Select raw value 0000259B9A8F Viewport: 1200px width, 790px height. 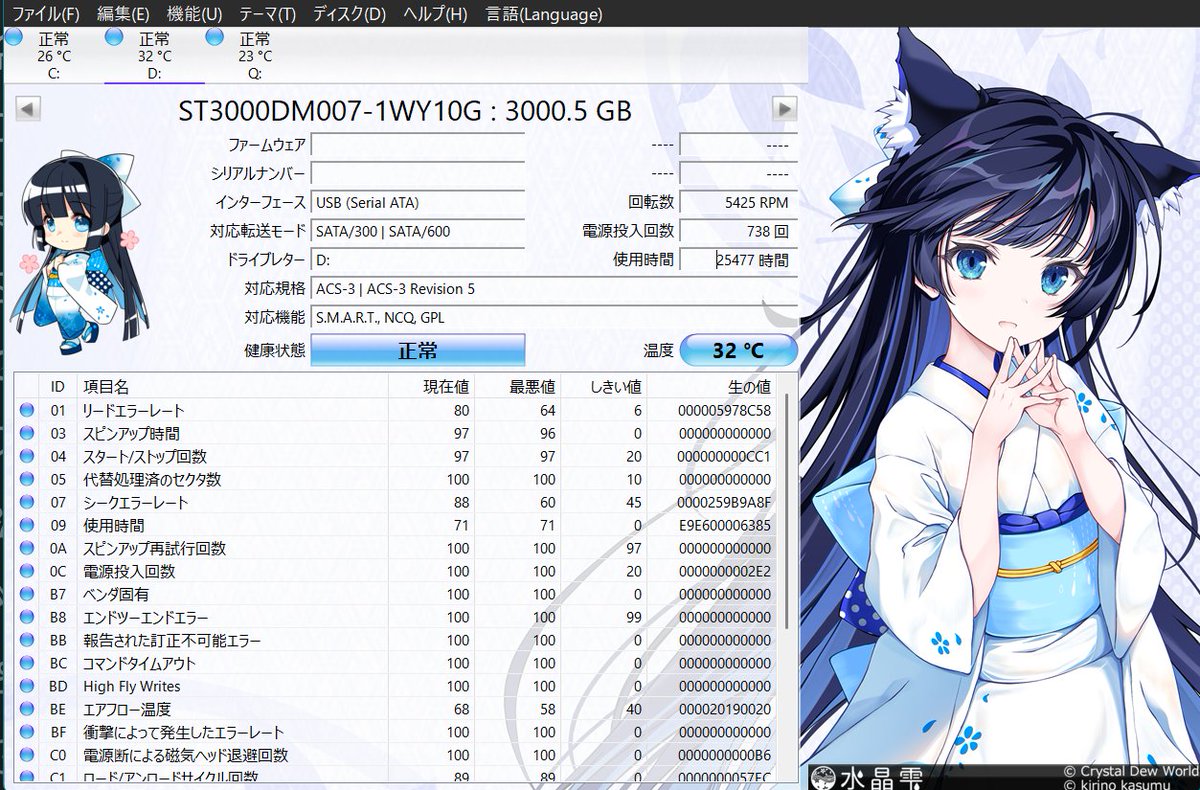tap(725, 502)
